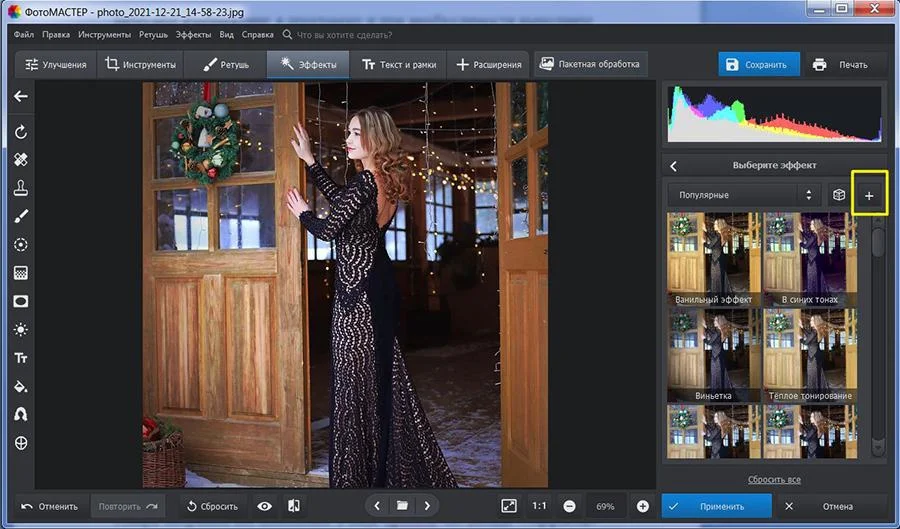Click the plus icon to add an effect
The width and height of the screenshot is (900, 529).
tap(868, 196)
